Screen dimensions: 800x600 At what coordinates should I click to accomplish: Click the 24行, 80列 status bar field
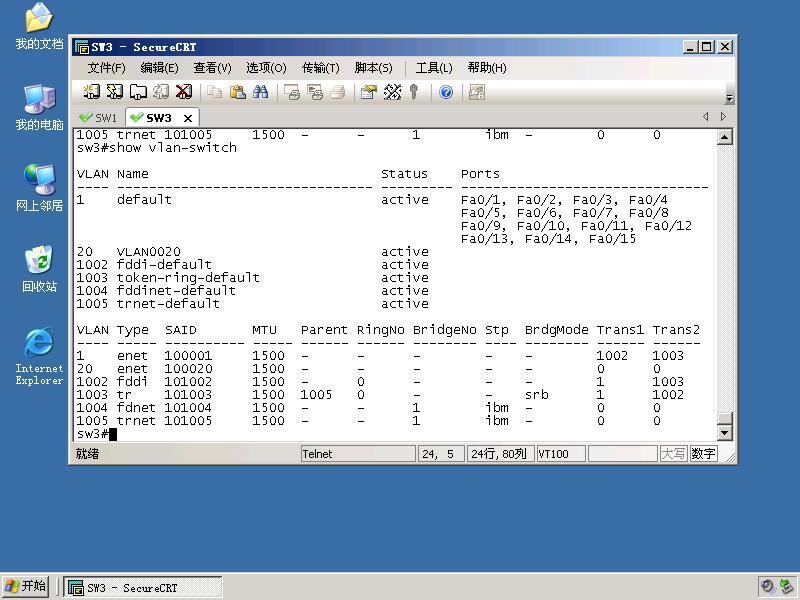(500, 454)
